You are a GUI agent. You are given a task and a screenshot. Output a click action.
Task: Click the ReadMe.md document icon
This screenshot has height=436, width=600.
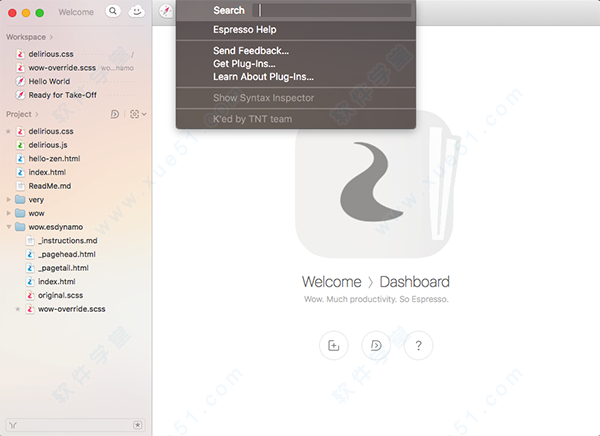click(x=20, y=186)
